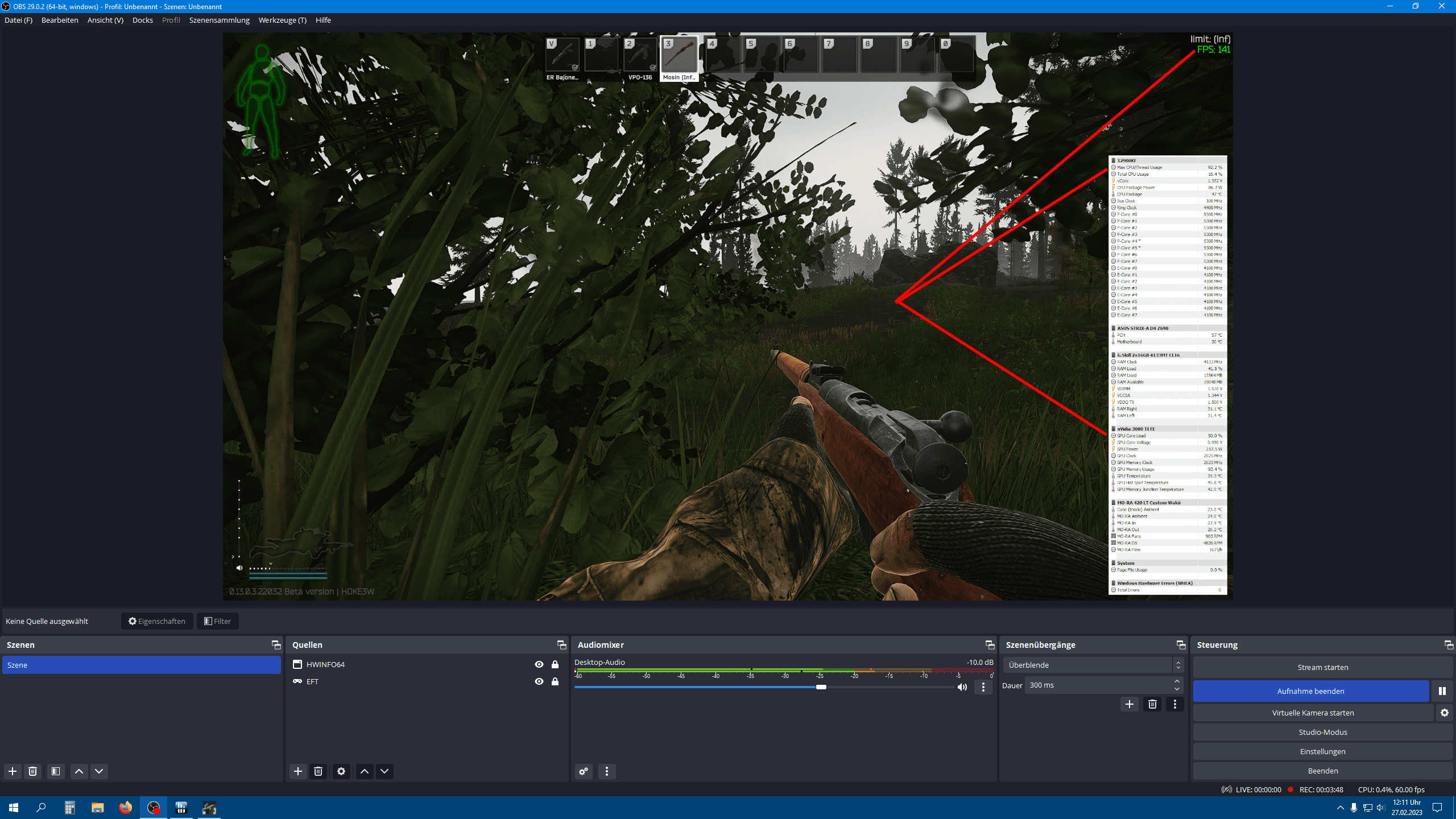This screenshot has height=819, width=1456.
Task: Click the preview canvas game image
Action: (727, 316)
